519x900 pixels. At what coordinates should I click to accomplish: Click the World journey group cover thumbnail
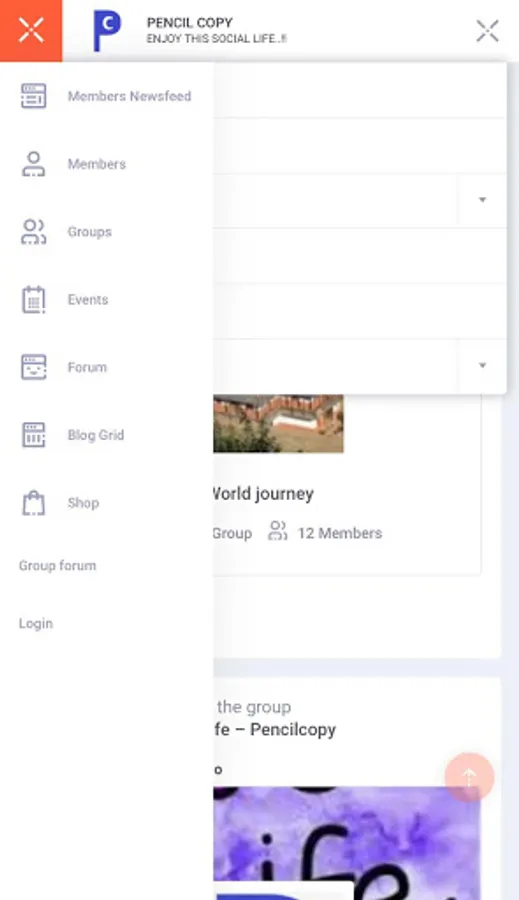(x=278, y=424)
